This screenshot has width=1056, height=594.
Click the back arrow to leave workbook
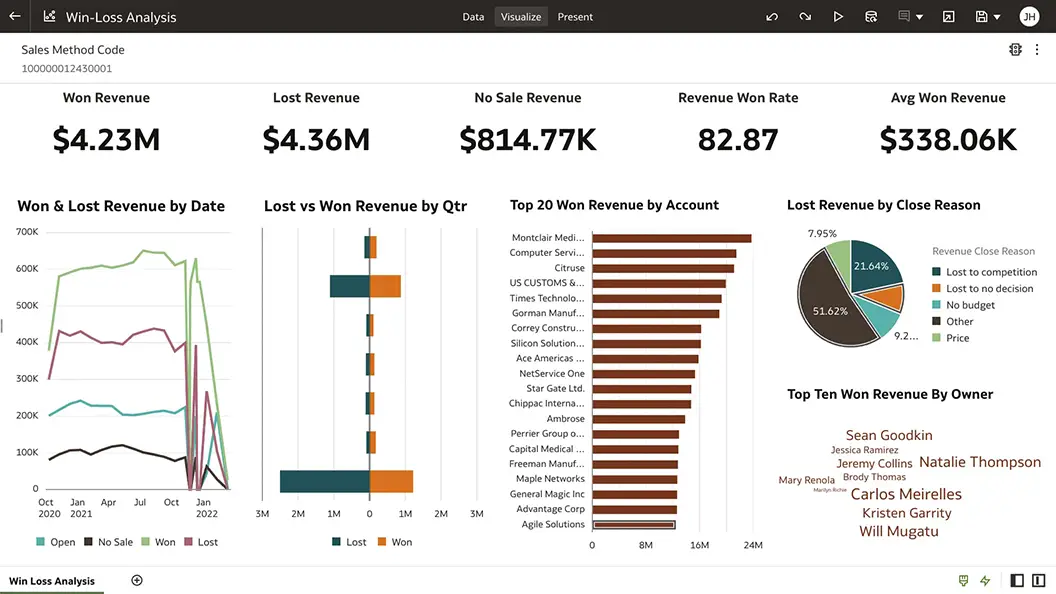click(14, 17)
